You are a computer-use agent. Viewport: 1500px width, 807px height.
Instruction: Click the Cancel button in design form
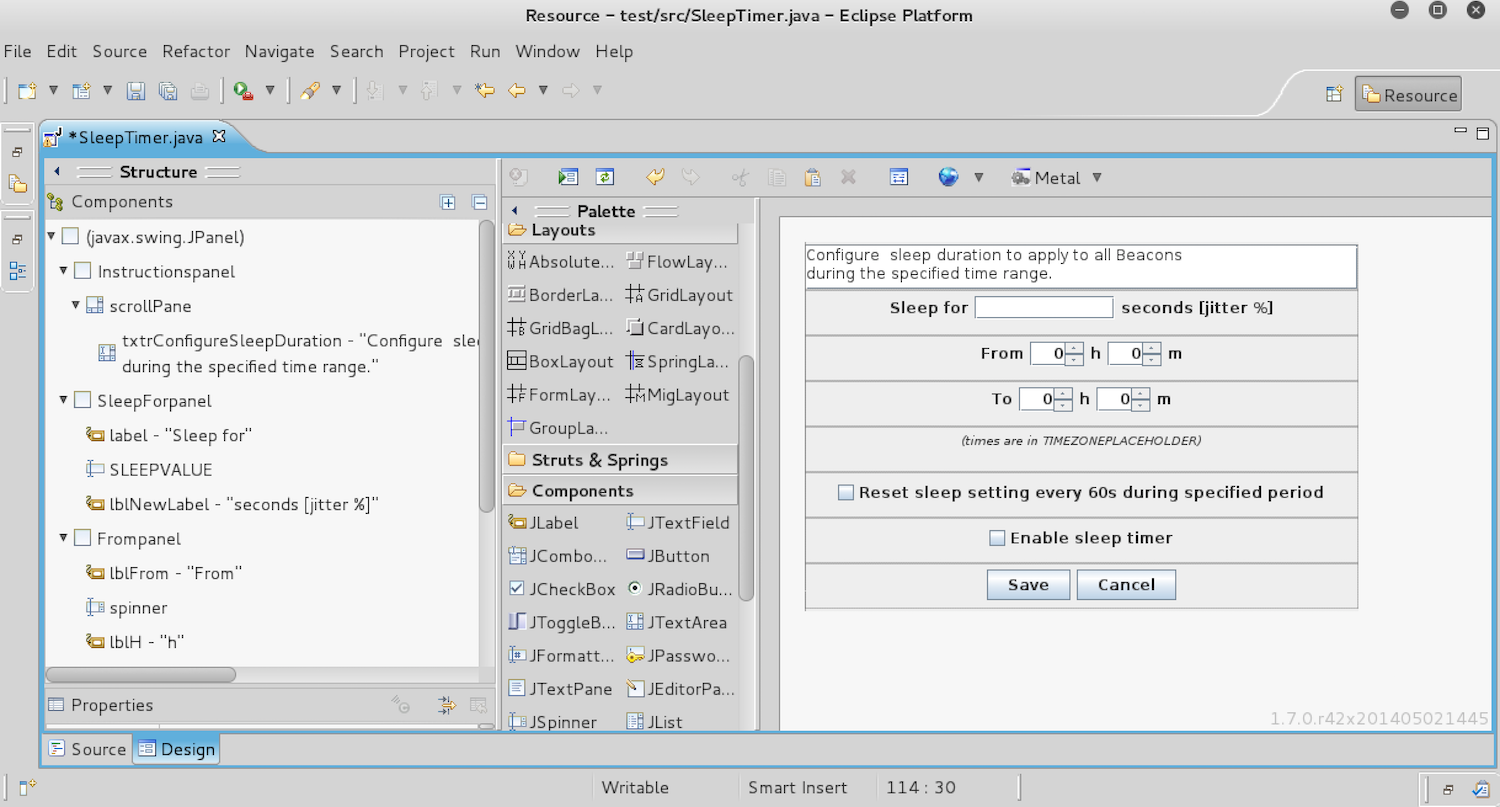(1126, 585)
